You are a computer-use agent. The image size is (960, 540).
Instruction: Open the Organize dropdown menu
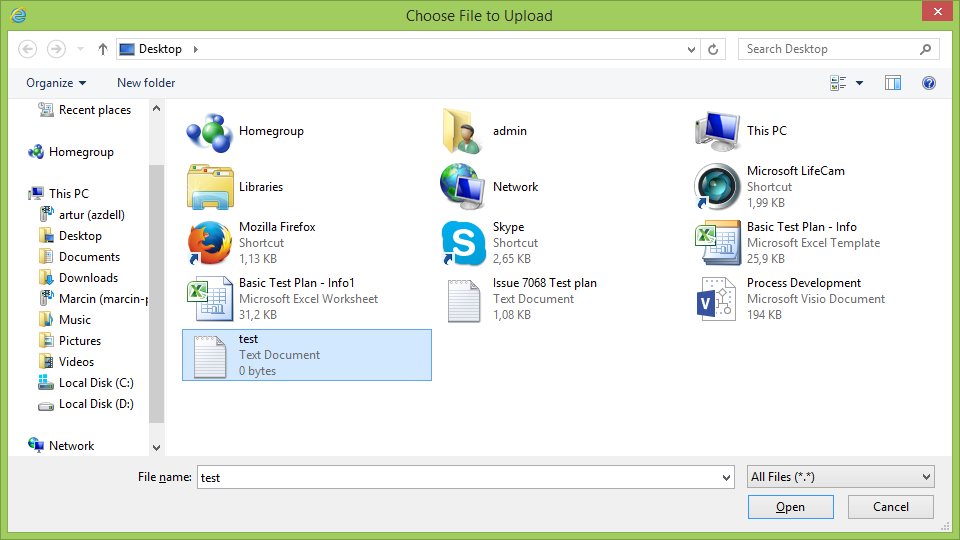(56, 83)
